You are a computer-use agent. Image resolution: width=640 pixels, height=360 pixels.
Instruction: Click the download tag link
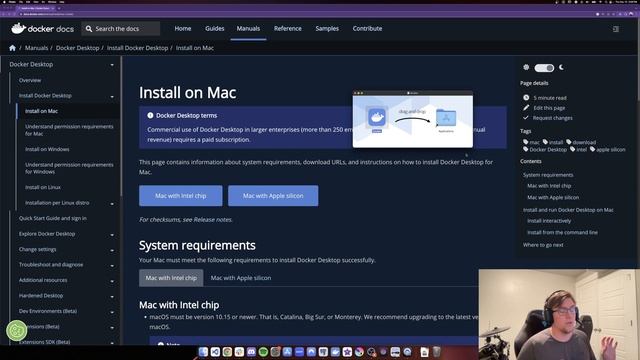tap(584, 142)
